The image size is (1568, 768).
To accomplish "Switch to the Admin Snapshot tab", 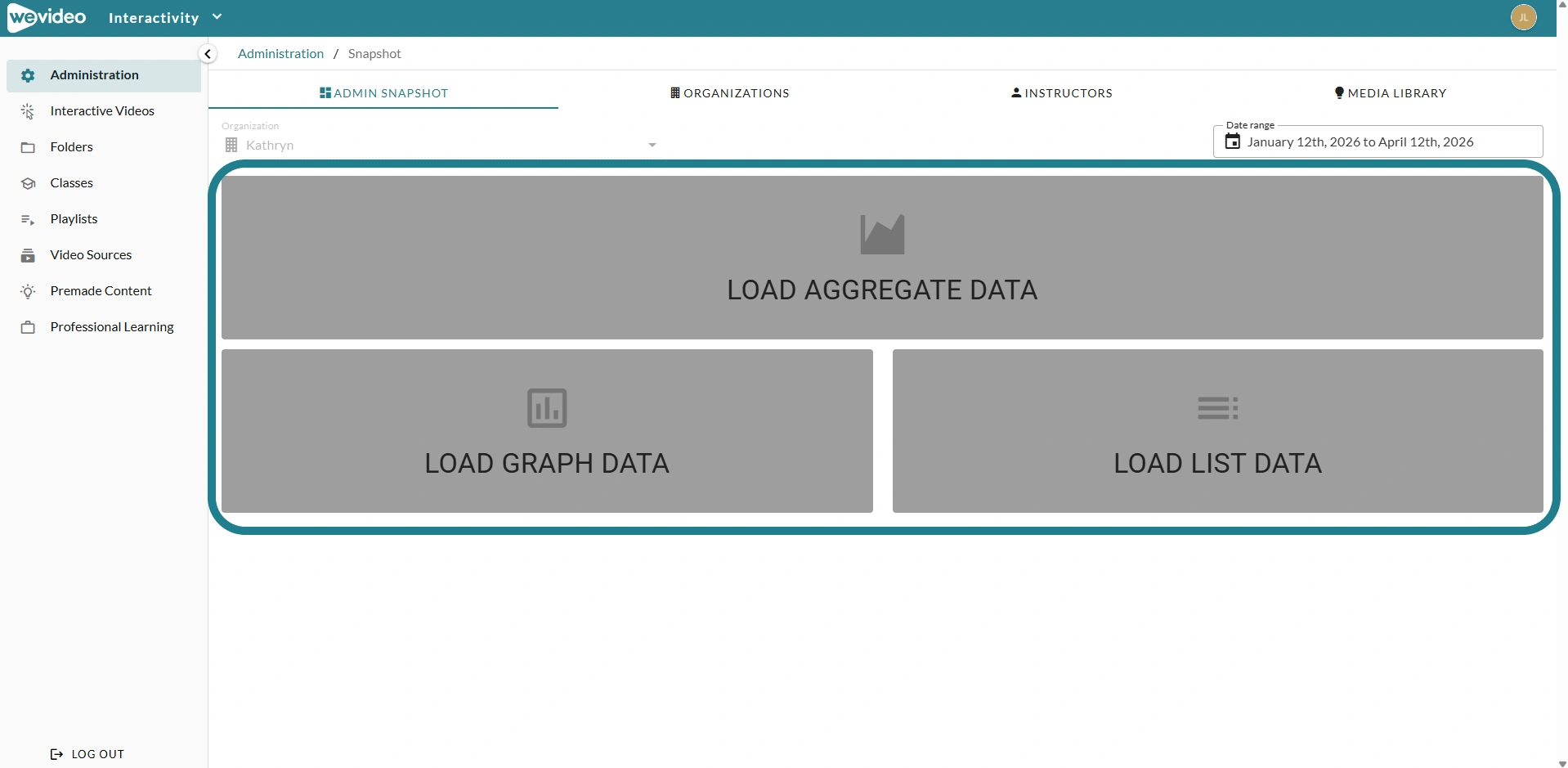I will 383,93.
